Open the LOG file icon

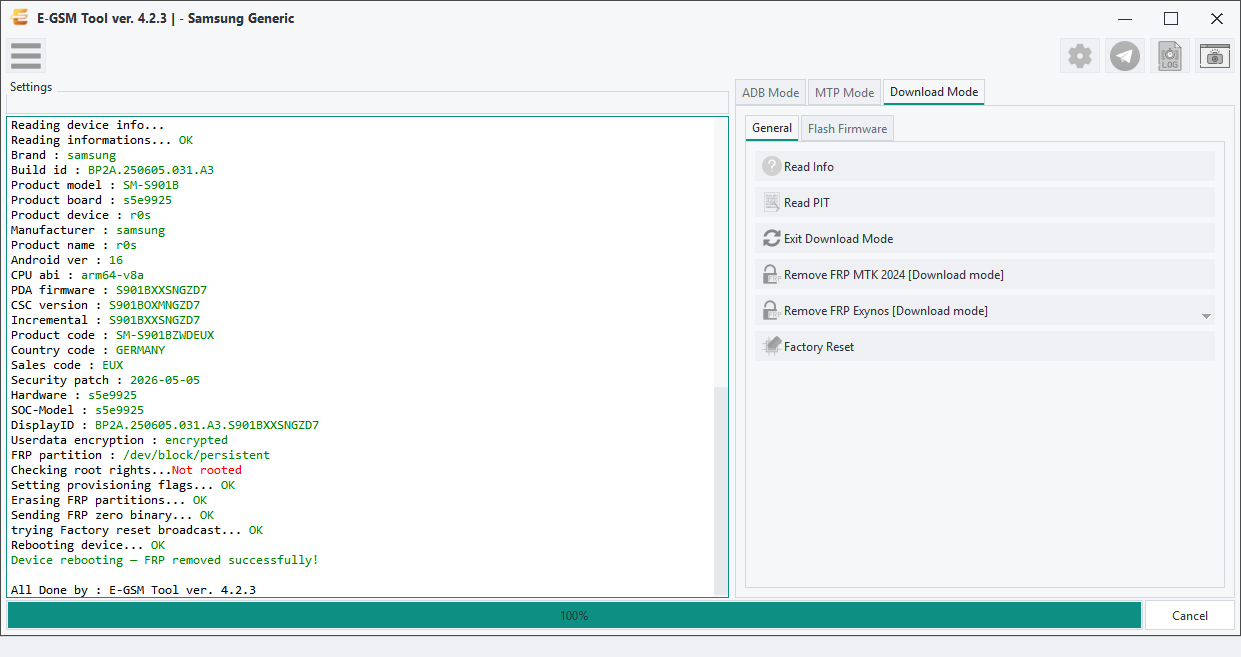pos(1170,56)
